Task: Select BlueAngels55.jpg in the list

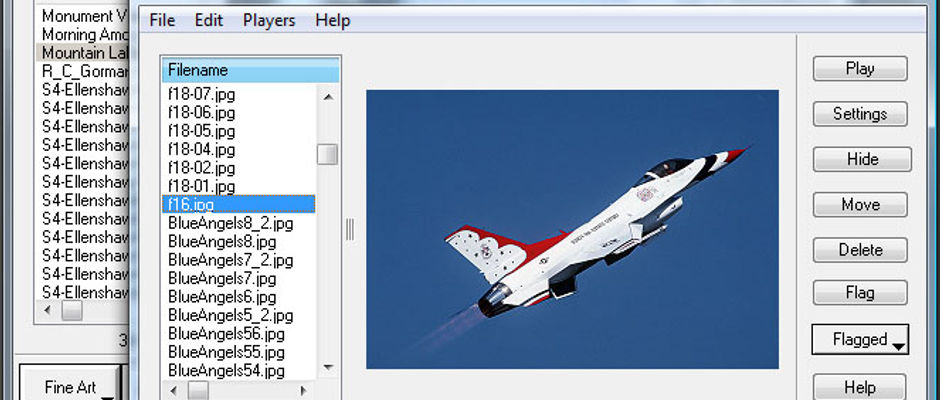Action: [x=239, y=352]
